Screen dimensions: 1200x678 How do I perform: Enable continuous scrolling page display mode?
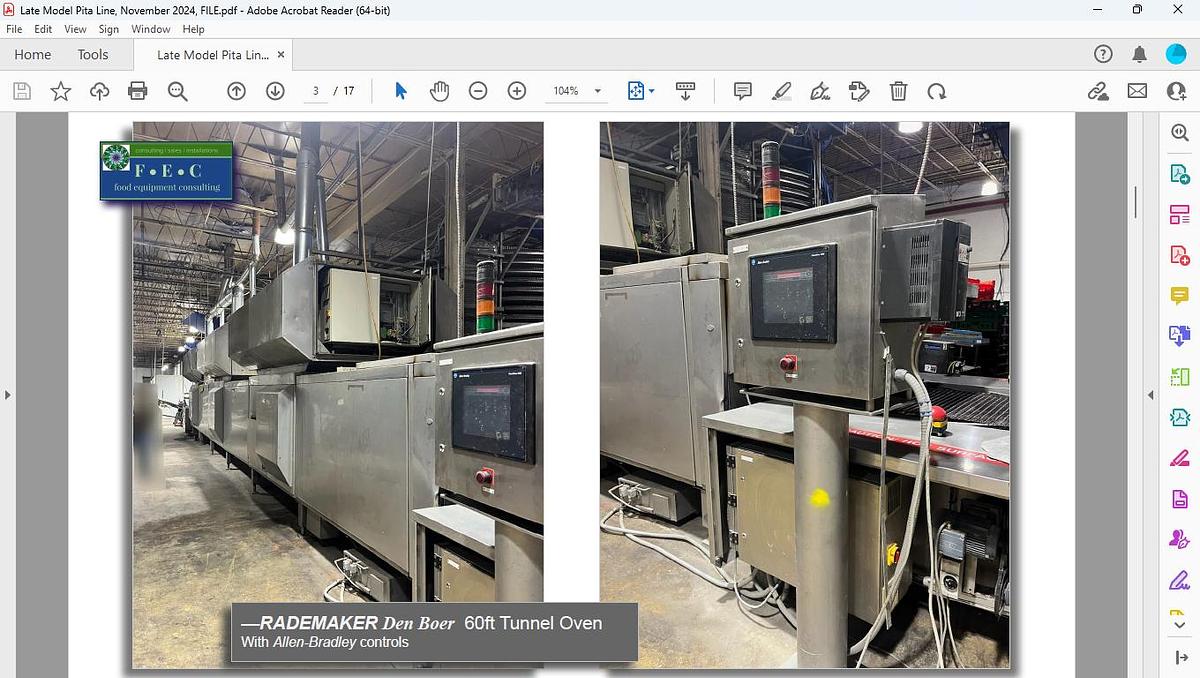tap(685, 90)
